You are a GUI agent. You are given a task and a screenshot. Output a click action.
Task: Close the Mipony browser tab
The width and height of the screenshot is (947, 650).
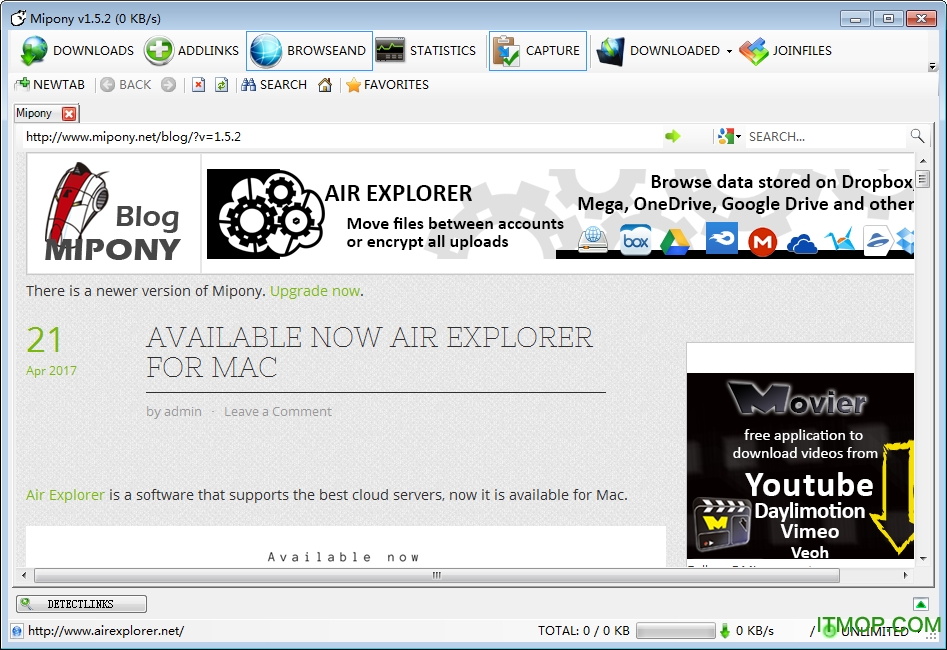68,113
